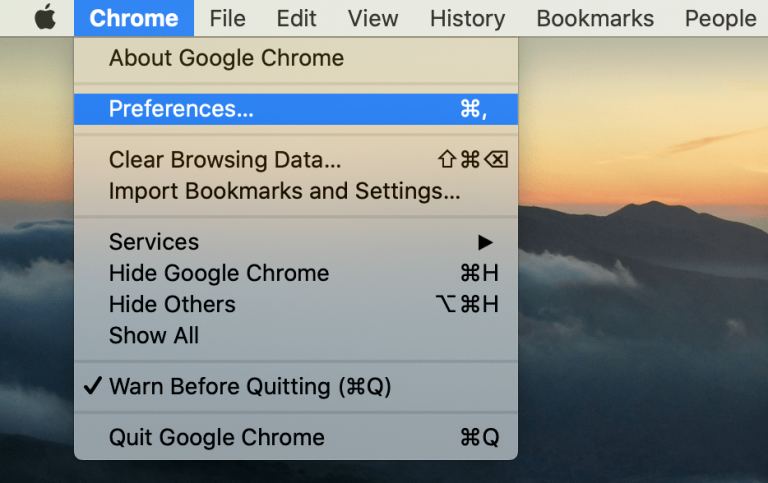The image size is (768, 483).
Task: Open the History menu
Action: pyautogui.click(x=467, y=18)
